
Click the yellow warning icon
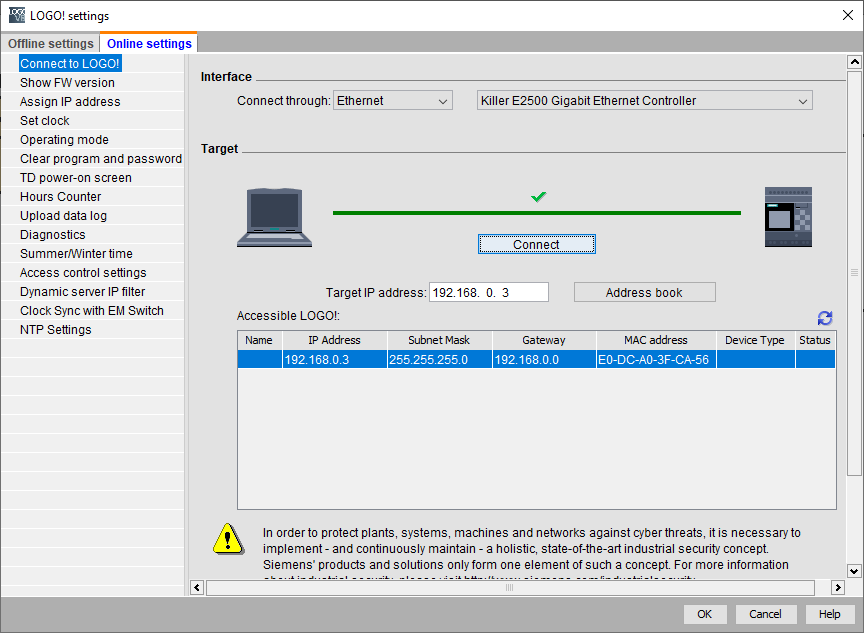tap(228, 540)
